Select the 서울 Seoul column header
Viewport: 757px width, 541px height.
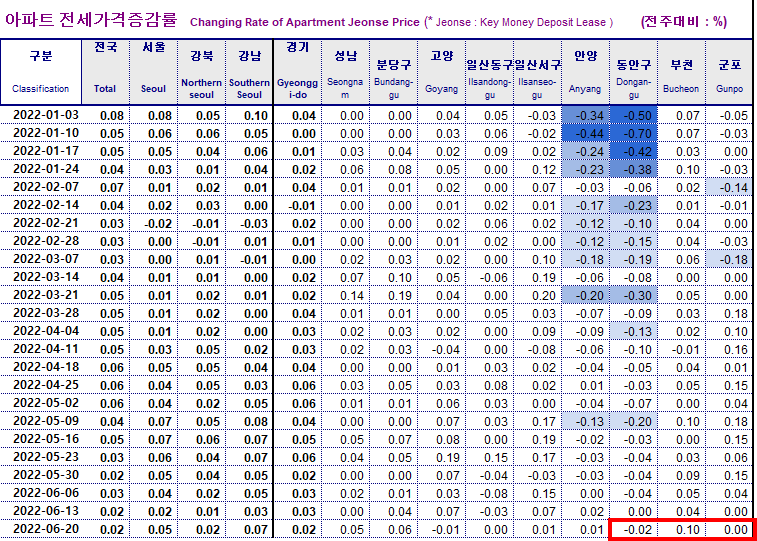[154, 72]
